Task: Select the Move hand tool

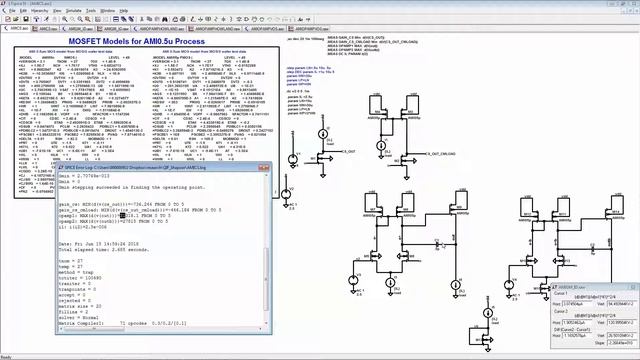Action: tap(254, 19)
